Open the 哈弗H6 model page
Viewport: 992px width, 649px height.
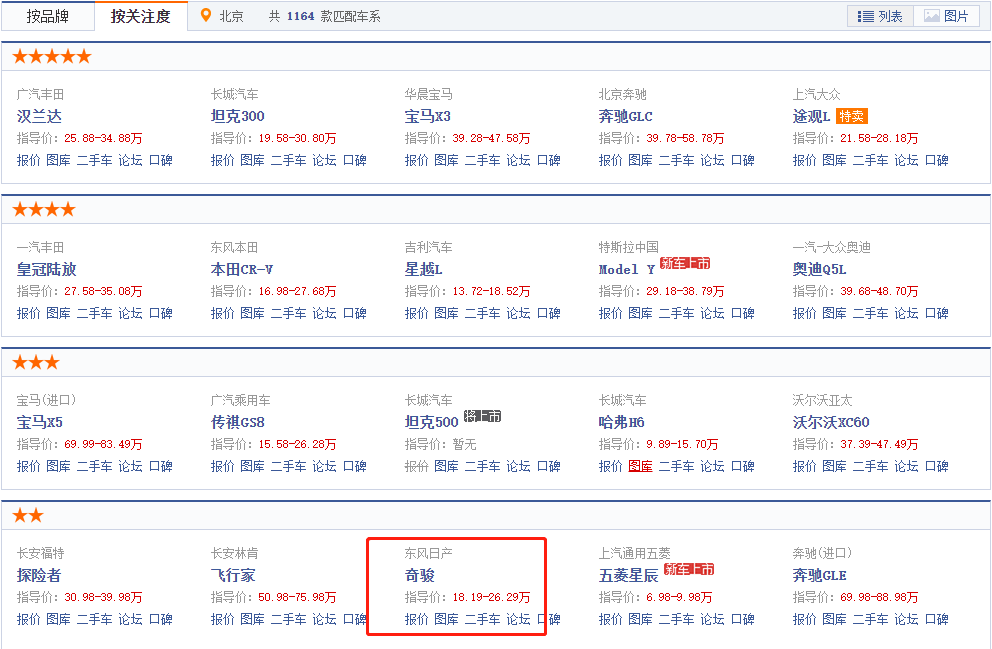621,423
